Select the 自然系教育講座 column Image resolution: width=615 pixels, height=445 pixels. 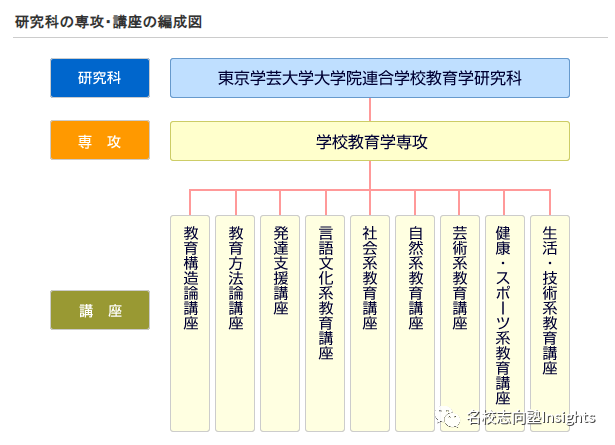coord(415,323)
